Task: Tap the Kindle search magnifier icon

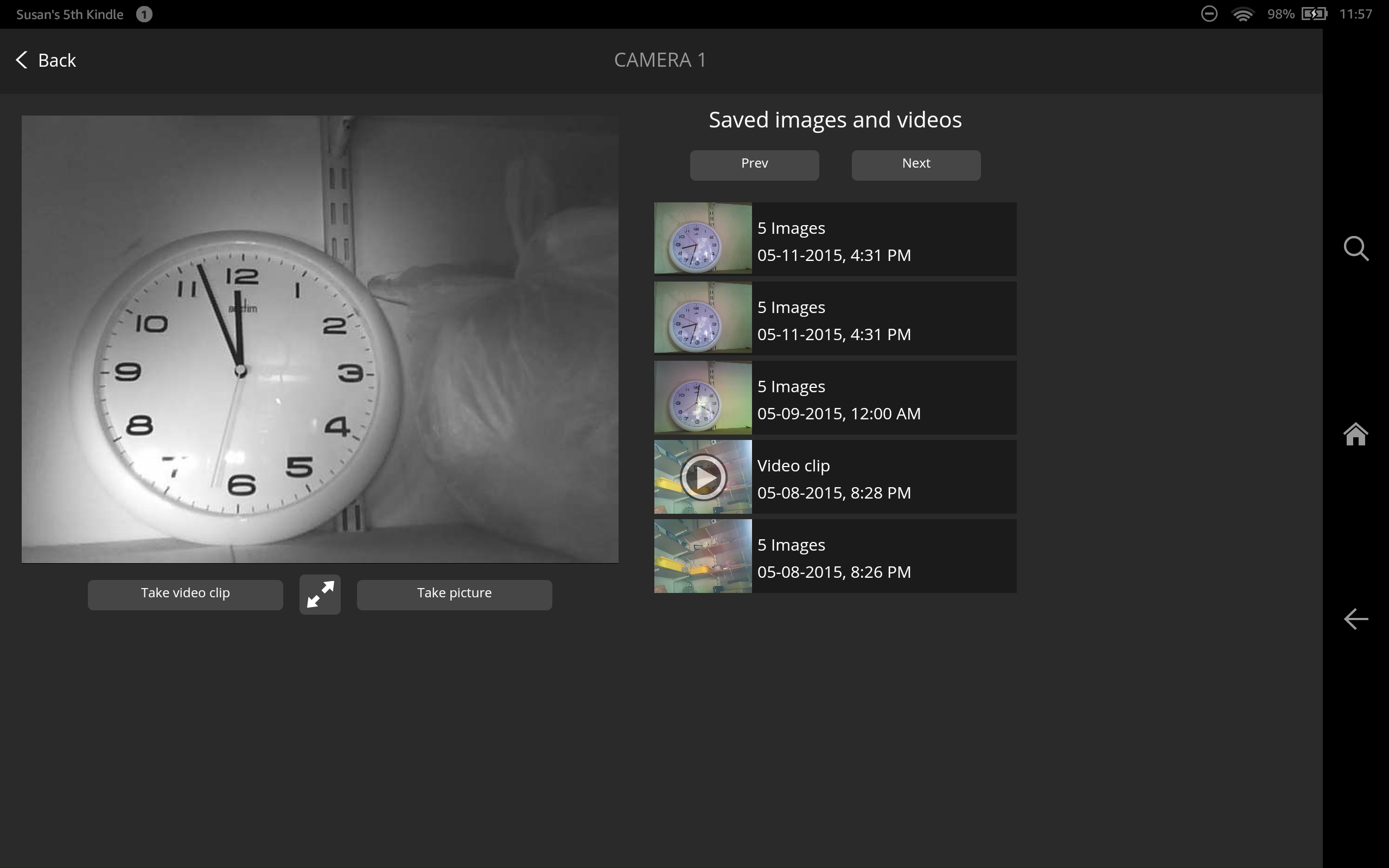Action: click(x=1356, y=248)
